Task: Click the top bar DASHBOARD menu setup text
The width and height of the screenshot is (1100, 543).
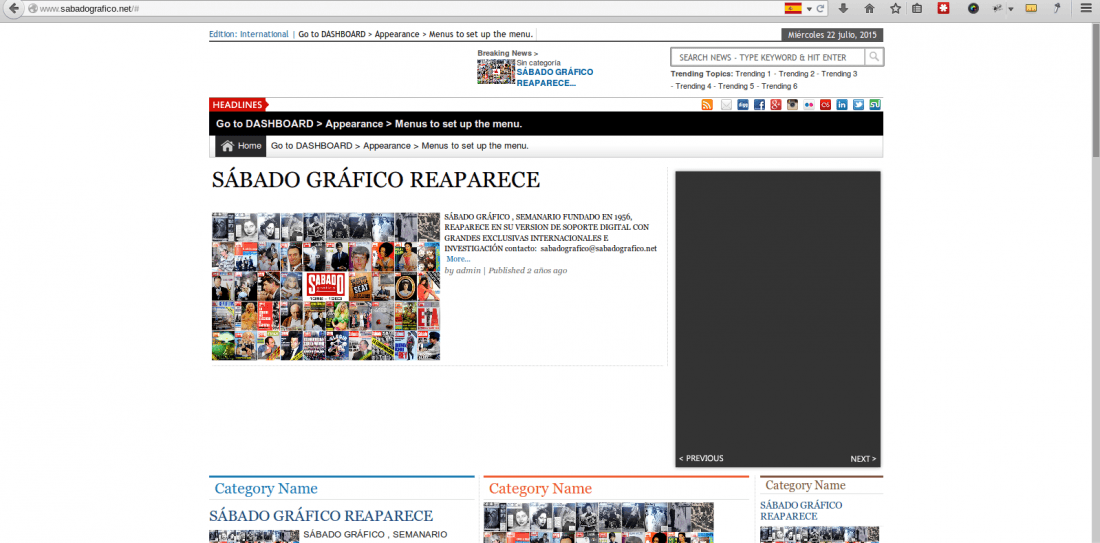Action: click(416, 34)
